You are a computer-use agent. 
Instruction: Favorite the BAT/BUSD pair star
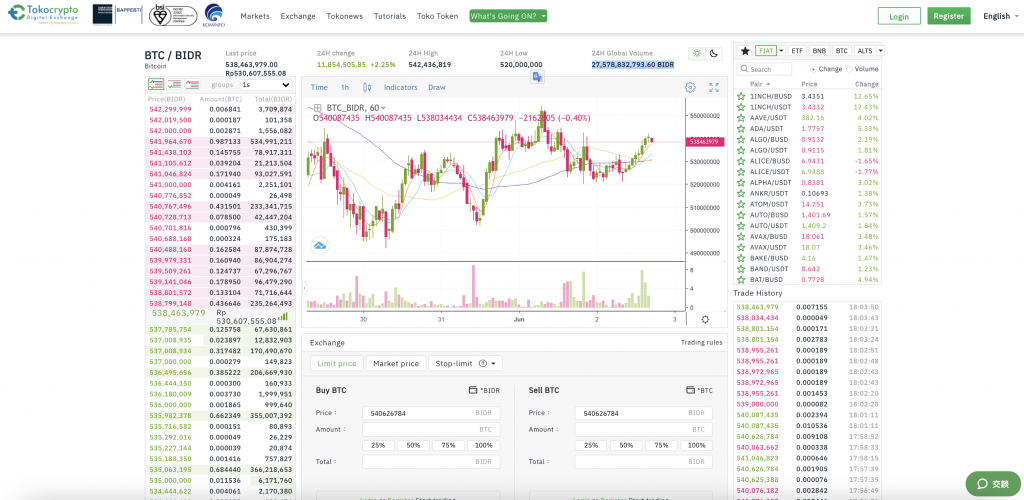point(741,279)
